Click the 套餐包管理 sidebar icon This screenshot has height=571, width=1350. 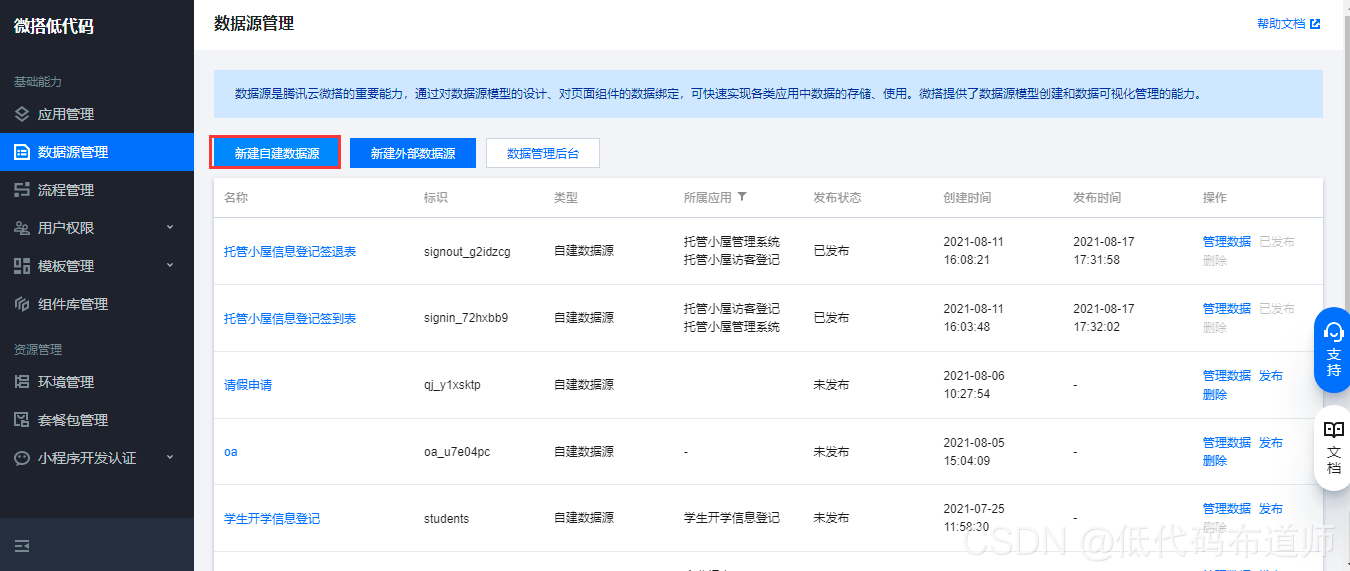pos(22,420)
